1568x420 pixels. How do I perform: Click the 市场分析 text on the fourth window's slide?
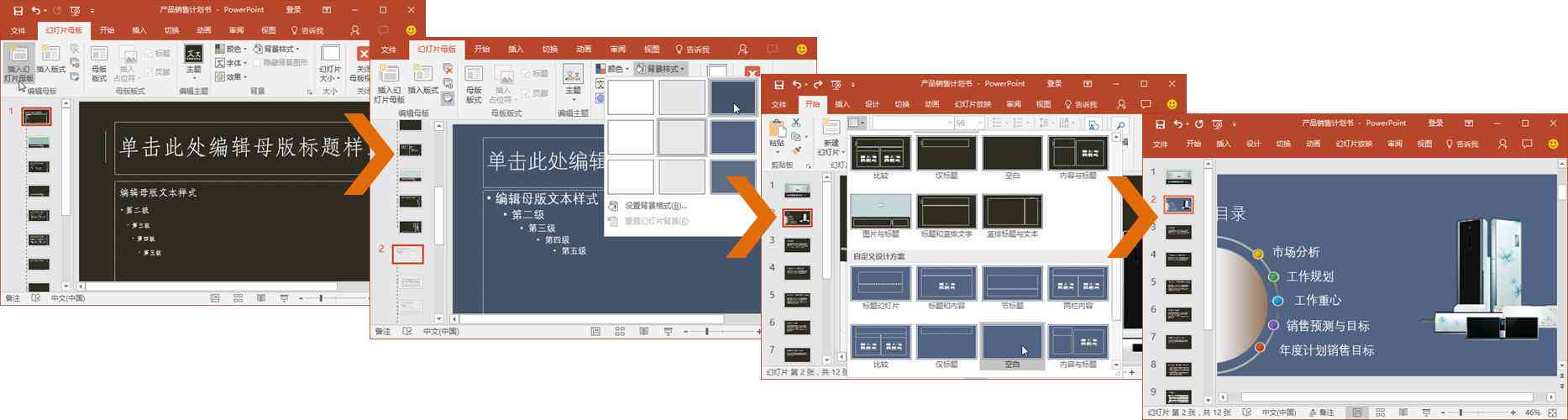(1296, 252)
